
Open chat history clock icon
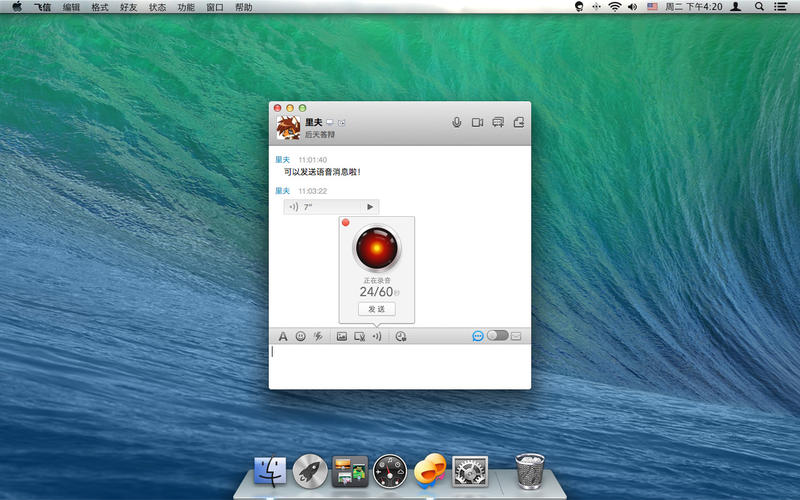click(401, 337)
